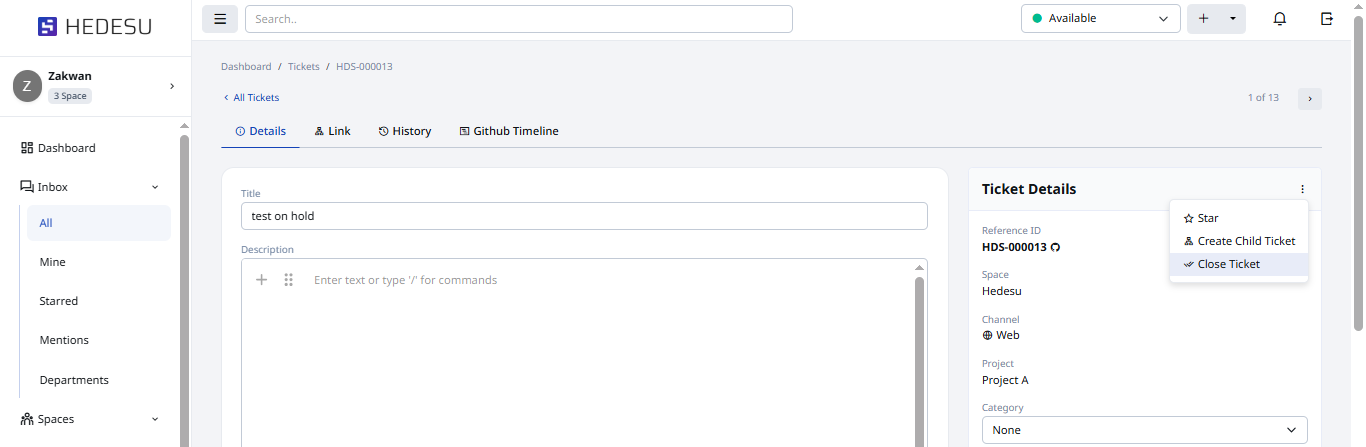Go back to All Tickets link
Screen dimensions: 1366x447
coord(252,98)
